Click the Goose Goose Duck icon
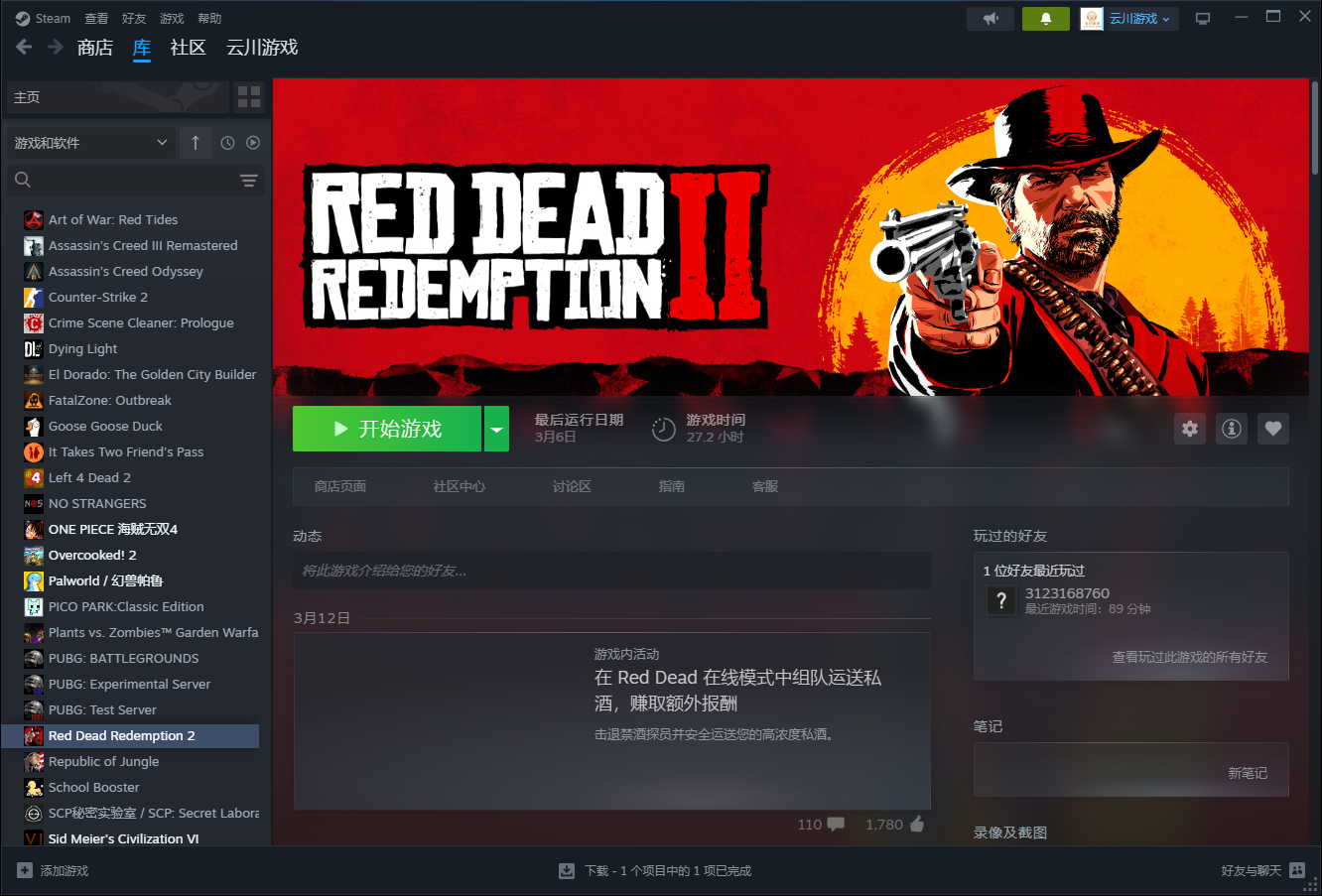 coord(34,426)
